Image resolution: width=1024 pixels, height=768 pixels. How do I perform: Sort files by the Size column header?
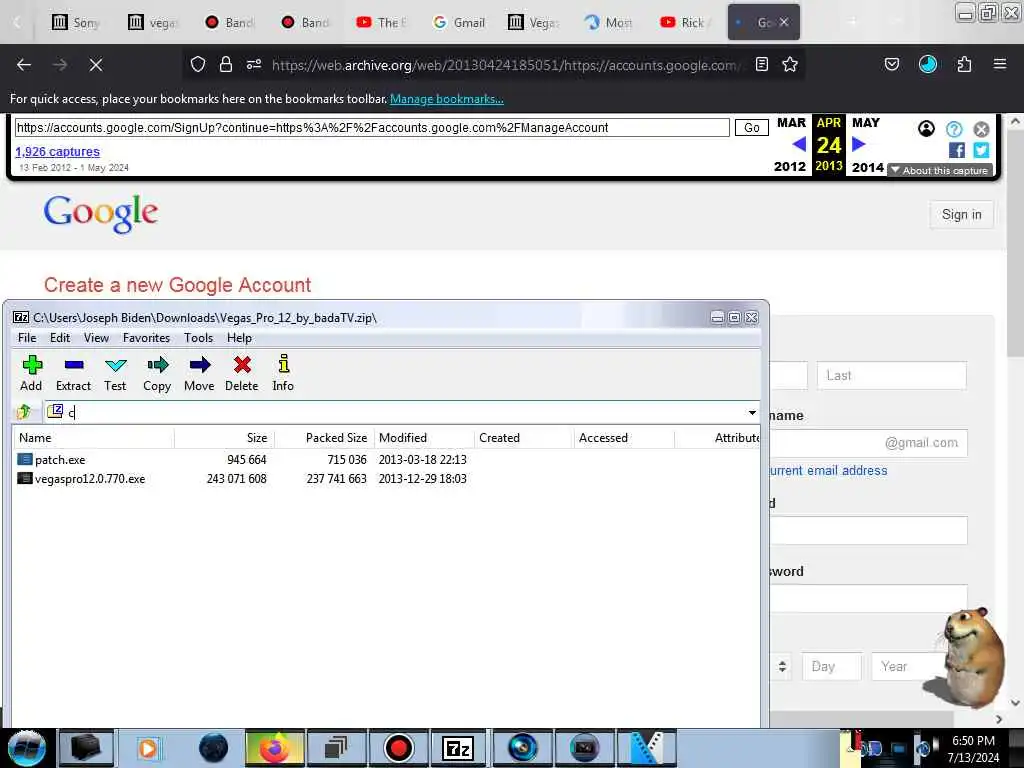225,438
